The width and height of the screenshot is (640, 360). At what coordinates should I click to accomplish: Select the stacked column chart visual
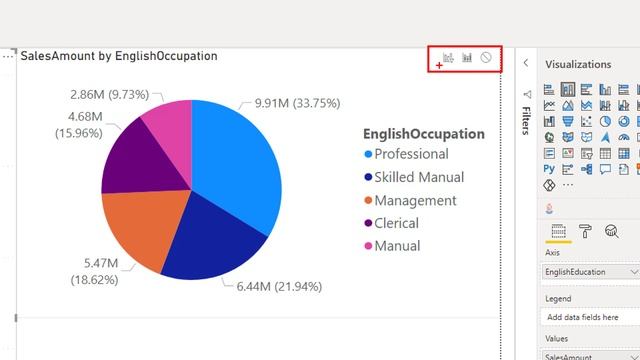[568, 89]
